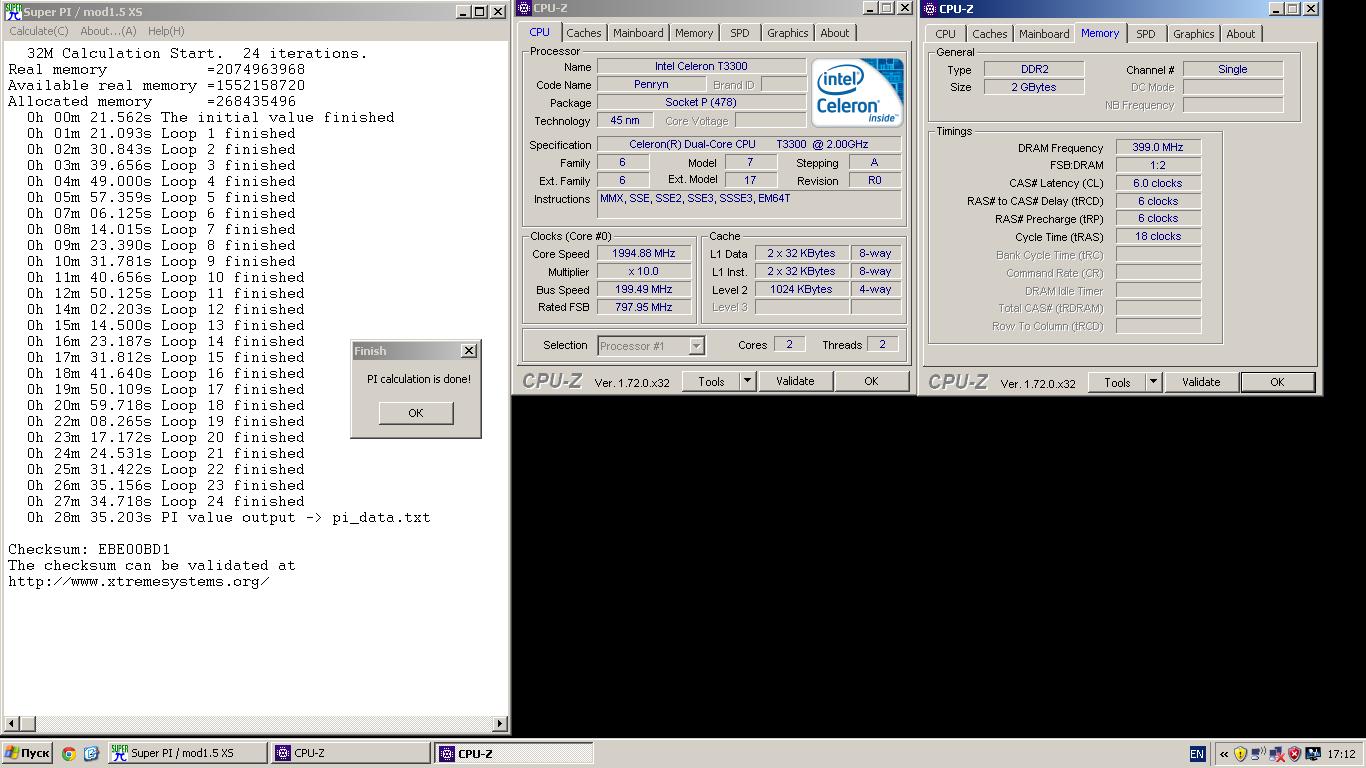Click Validate in the CPU window

point(795,381)
